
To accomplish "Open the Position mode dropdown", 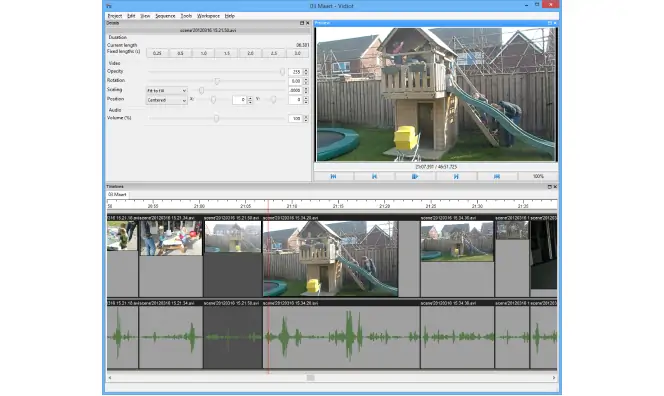I will (x=166, y=100).
